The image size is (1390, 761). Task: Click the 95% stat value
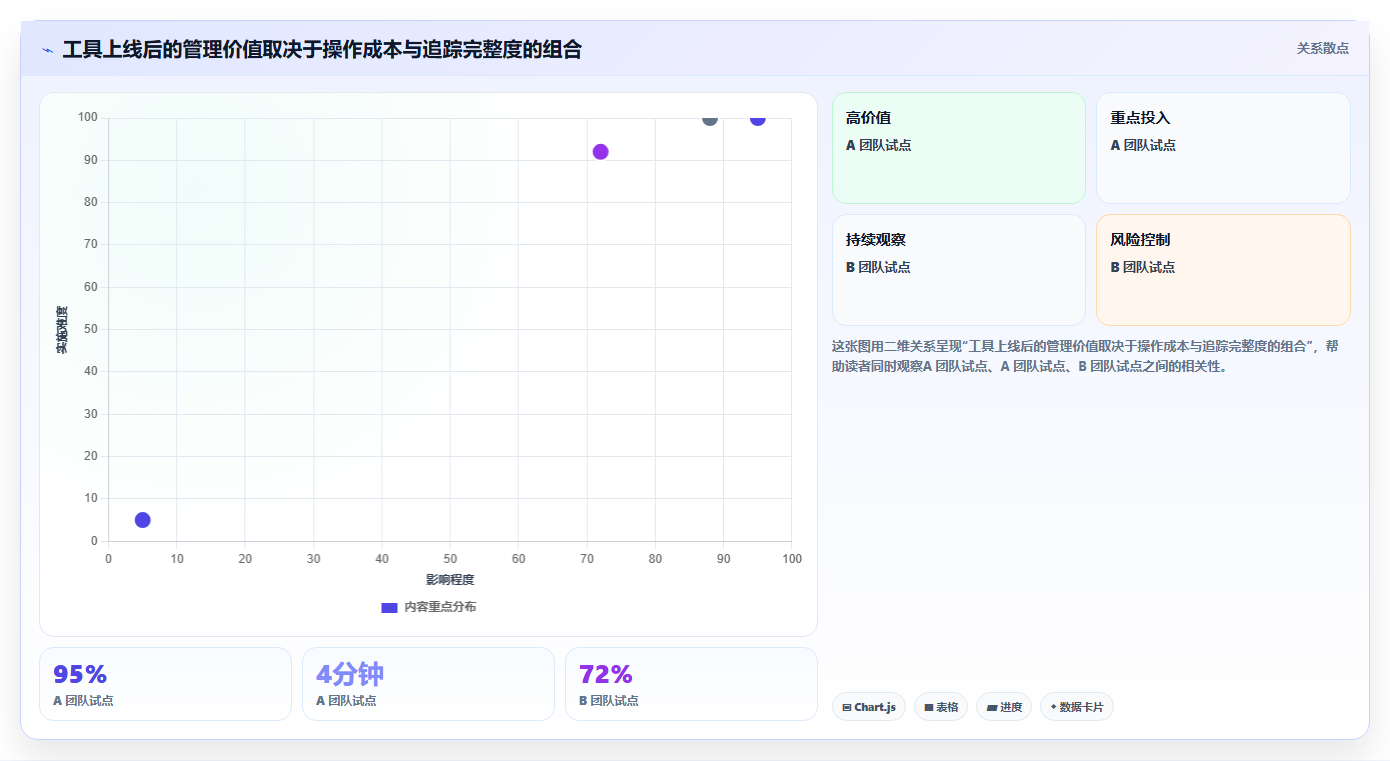[80, 675]
